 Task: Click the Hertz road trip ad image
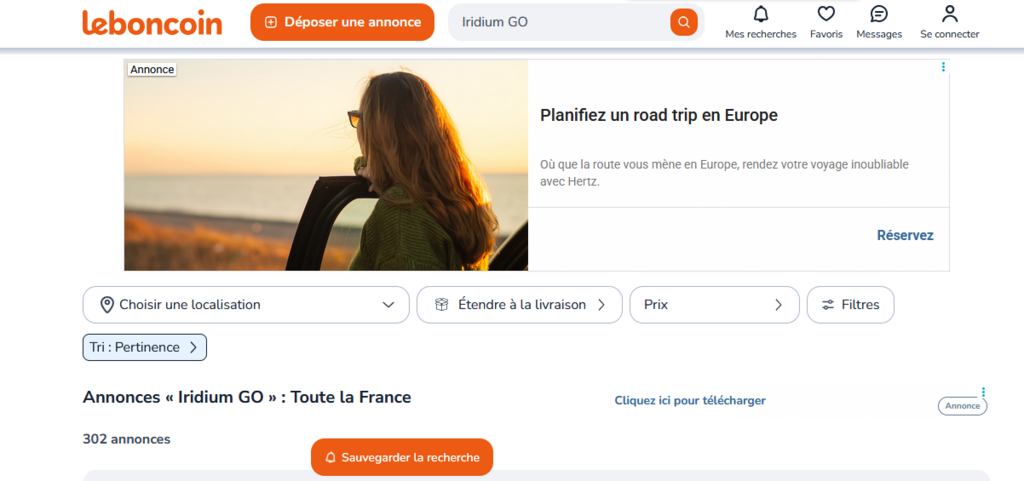[326, 165]
